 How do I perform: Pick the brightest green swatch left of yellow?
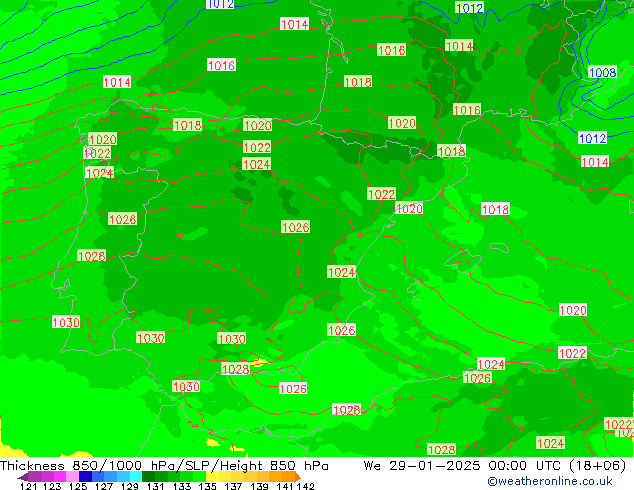[199, 476]
